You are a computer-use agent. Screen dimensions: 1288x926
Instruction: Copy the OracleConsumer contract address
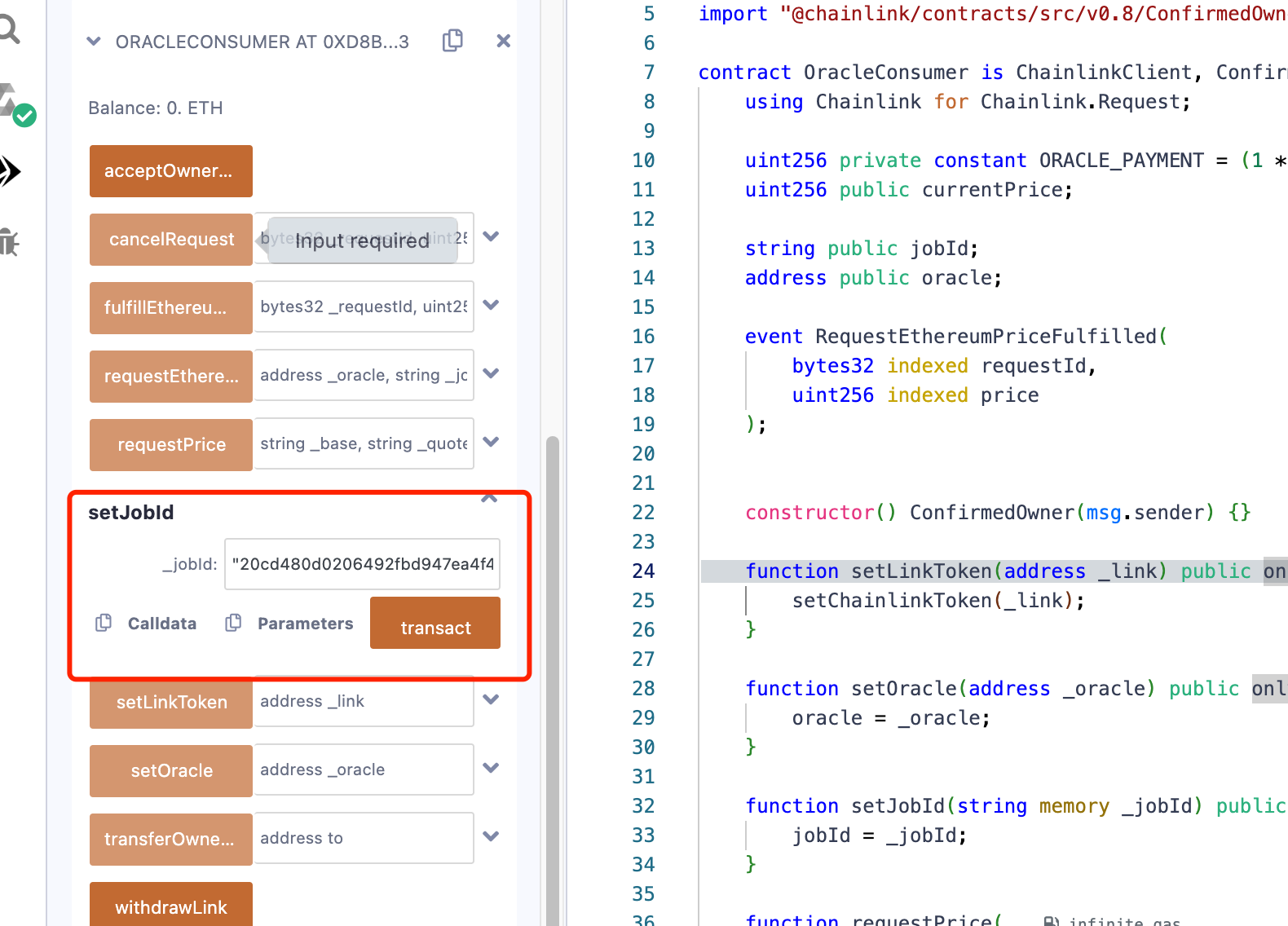(x=452, y=41)
